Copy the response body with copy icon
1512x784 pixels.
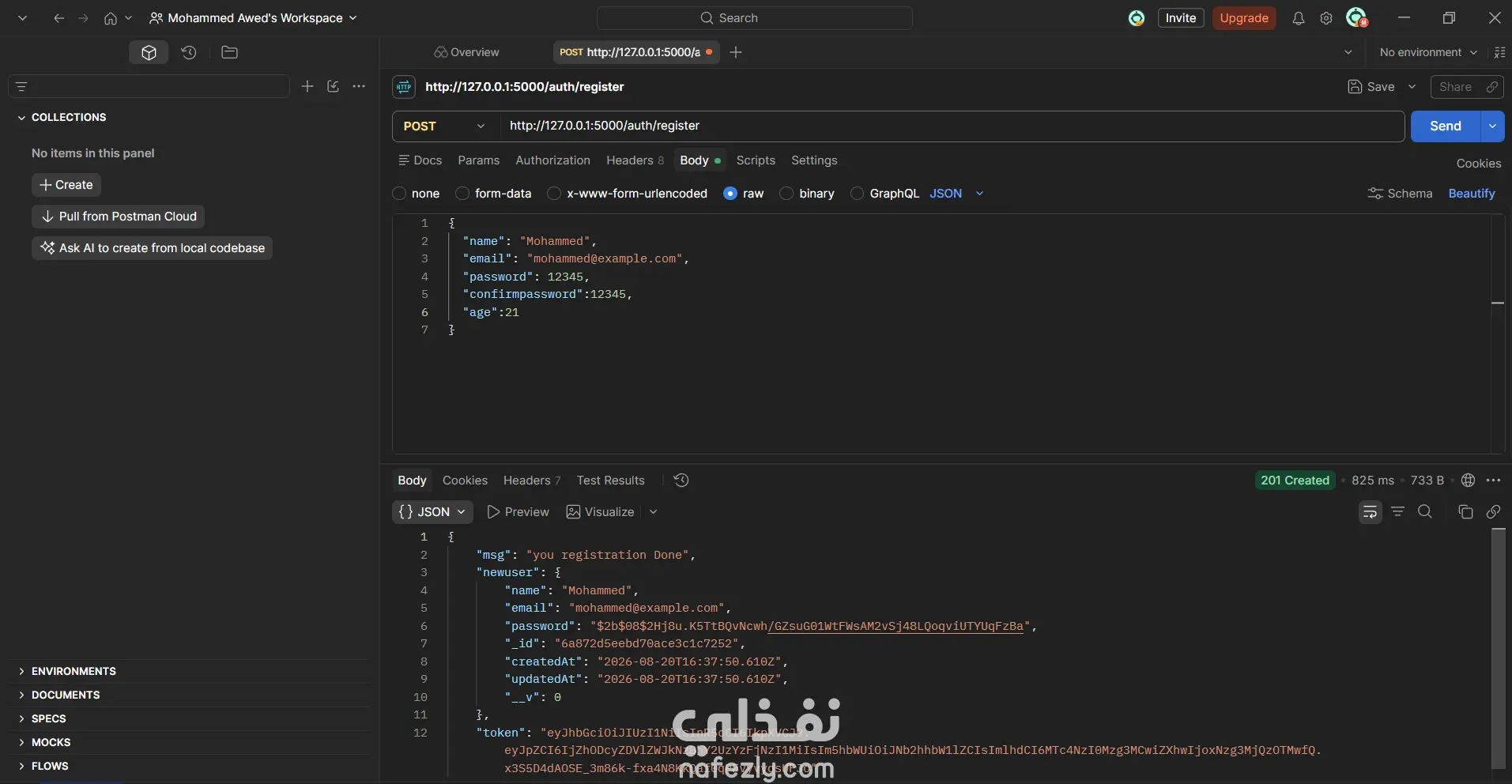coord(1465,512)
